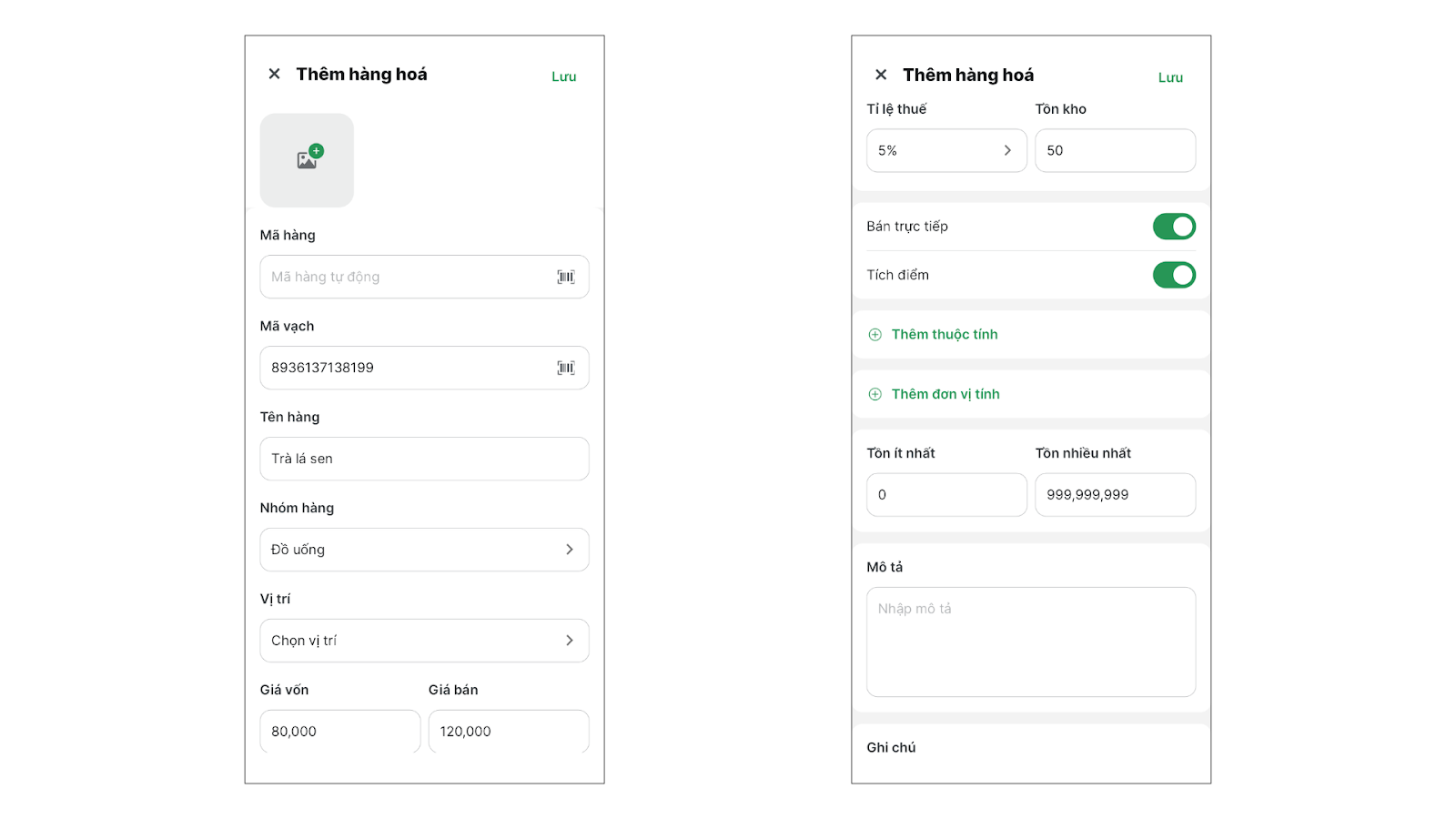1456x819 pixels.
Task: Open the Nhóm hàng dropdown showing Đồ uống
Action: 424,550
